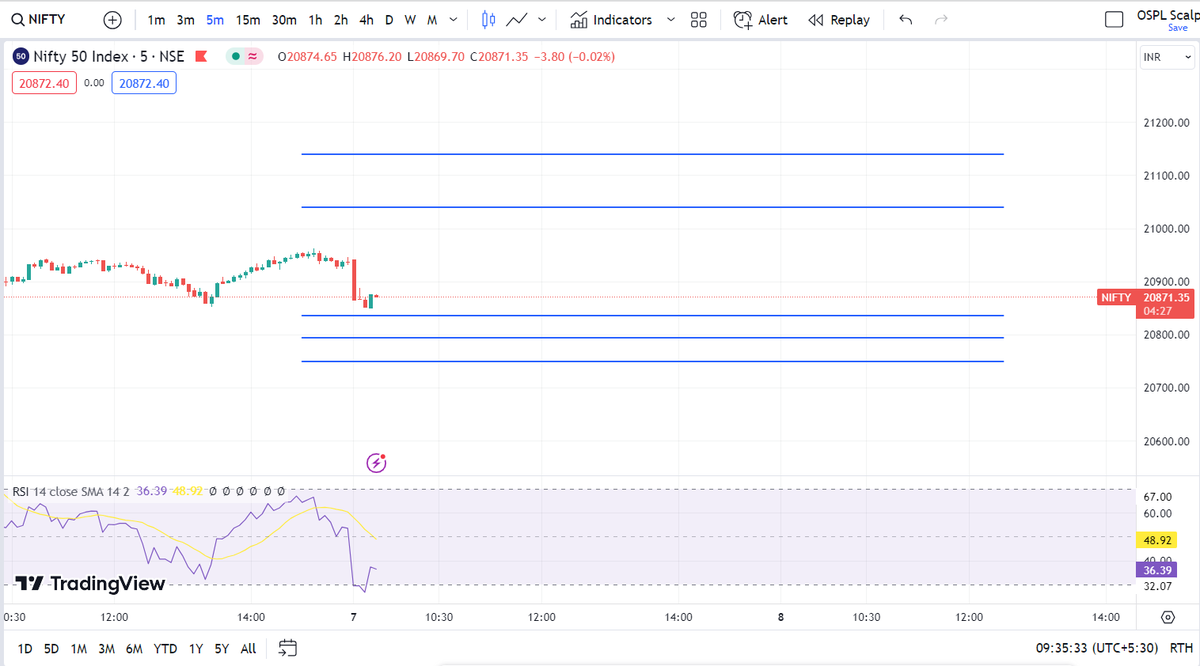
Task: Open chart time axis settings gear
Action: tap(1167, 617)
